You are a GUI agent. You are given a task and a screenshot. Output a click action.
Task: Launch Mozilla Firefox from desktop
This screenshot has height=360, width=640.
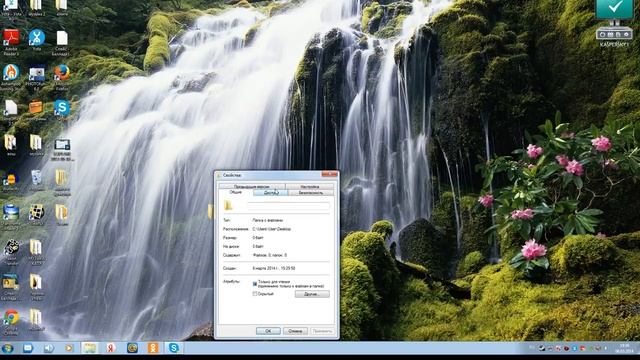point(62,73)
